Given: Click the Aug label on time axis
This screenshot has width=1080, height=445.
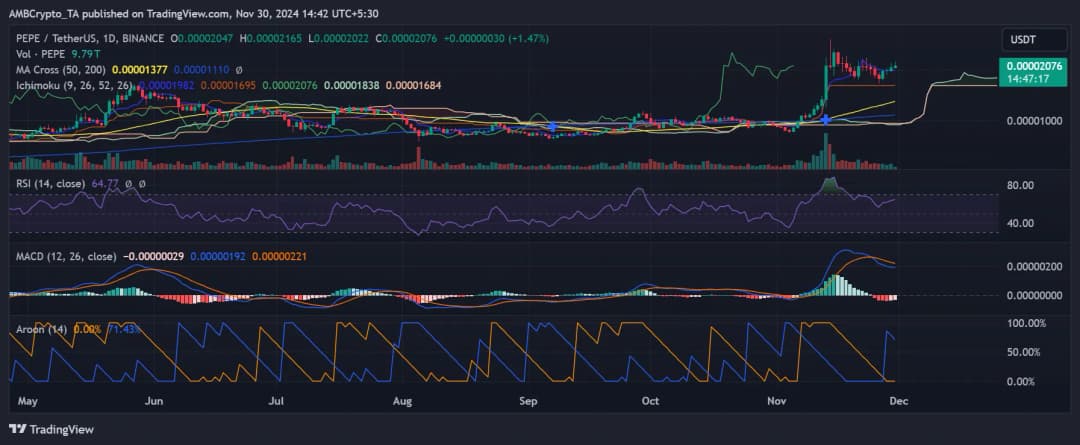Looking at the screenshot, I should [403, 400].
